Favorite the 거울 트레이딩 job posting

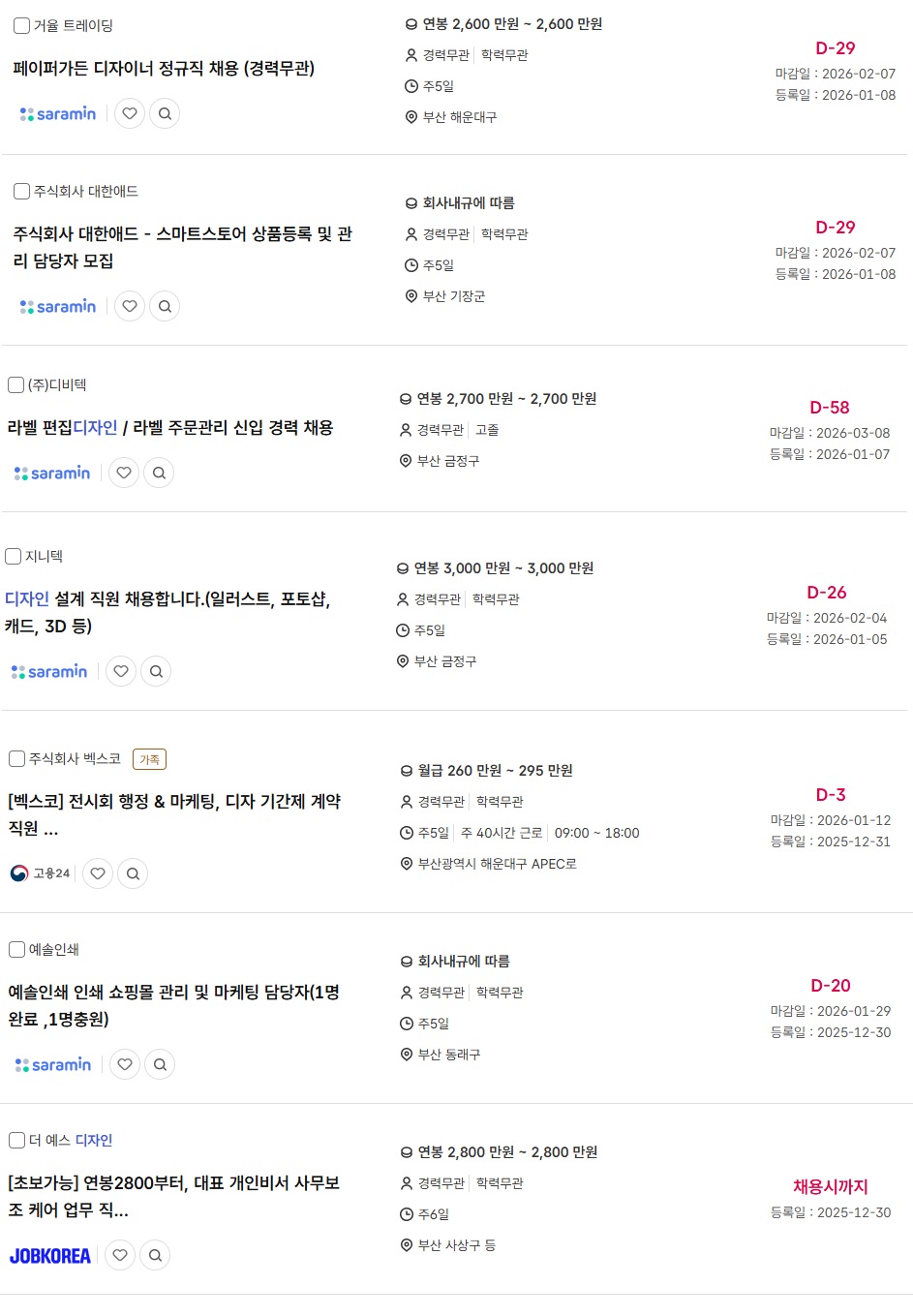(x=130, y=113)
